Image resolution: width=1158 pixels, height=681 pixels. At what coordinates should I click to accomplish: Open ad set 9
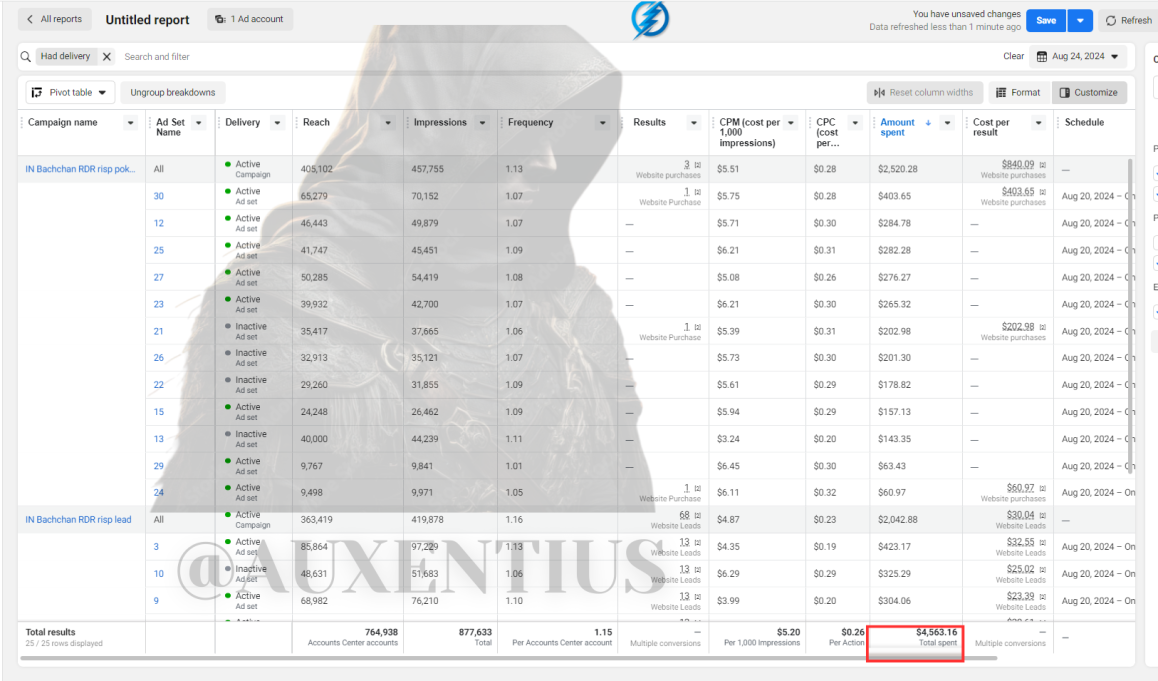pos(156,601)
